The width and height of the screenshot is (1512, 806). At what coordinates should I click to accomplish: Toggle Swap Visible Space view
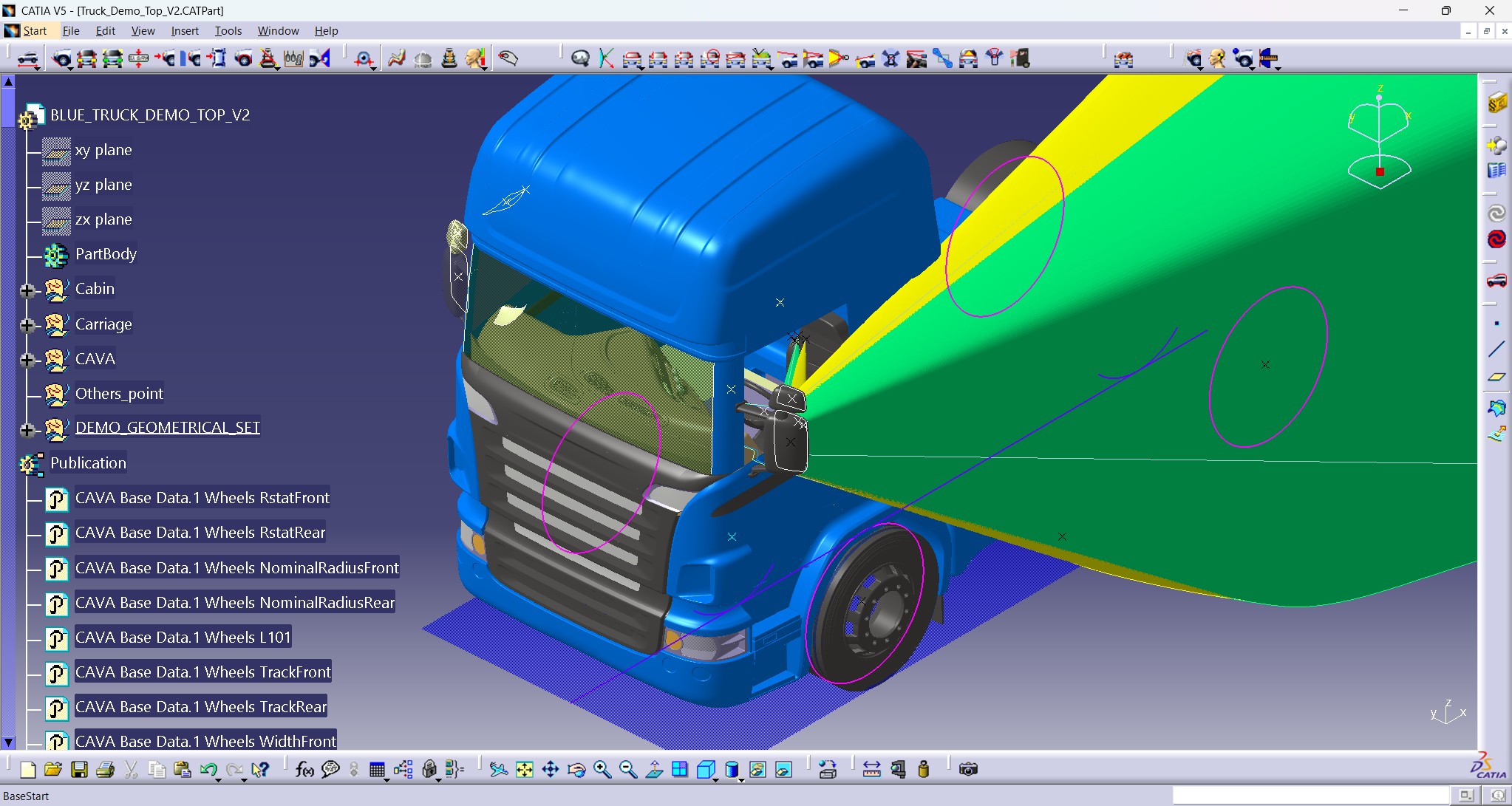point(783,770)
